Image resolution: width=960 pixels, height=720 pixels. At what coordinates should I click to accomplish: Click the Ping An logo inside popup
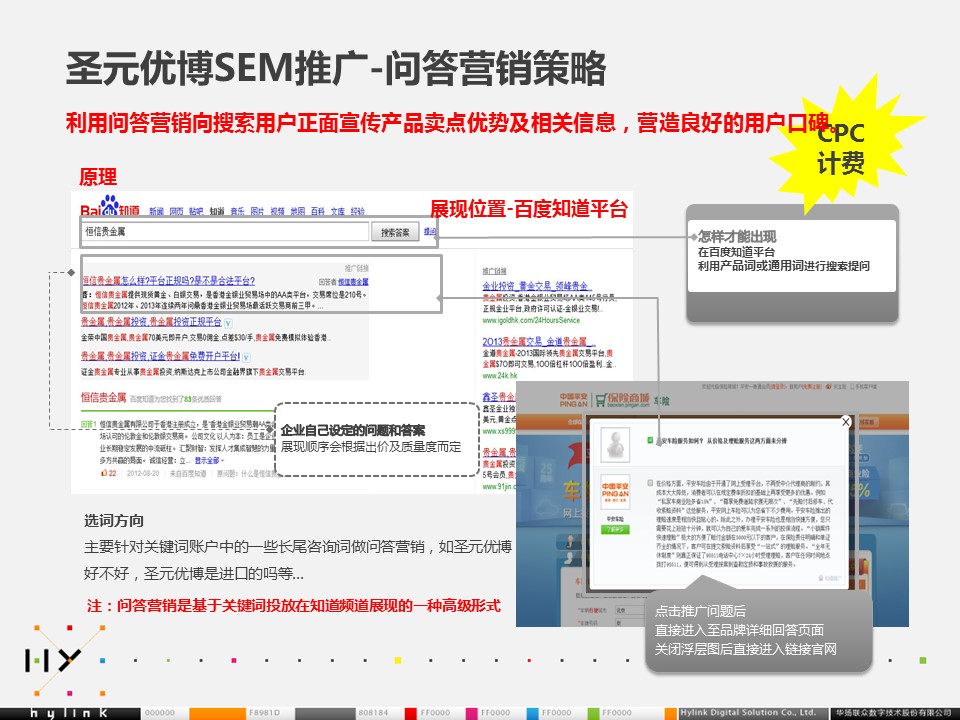613,491
